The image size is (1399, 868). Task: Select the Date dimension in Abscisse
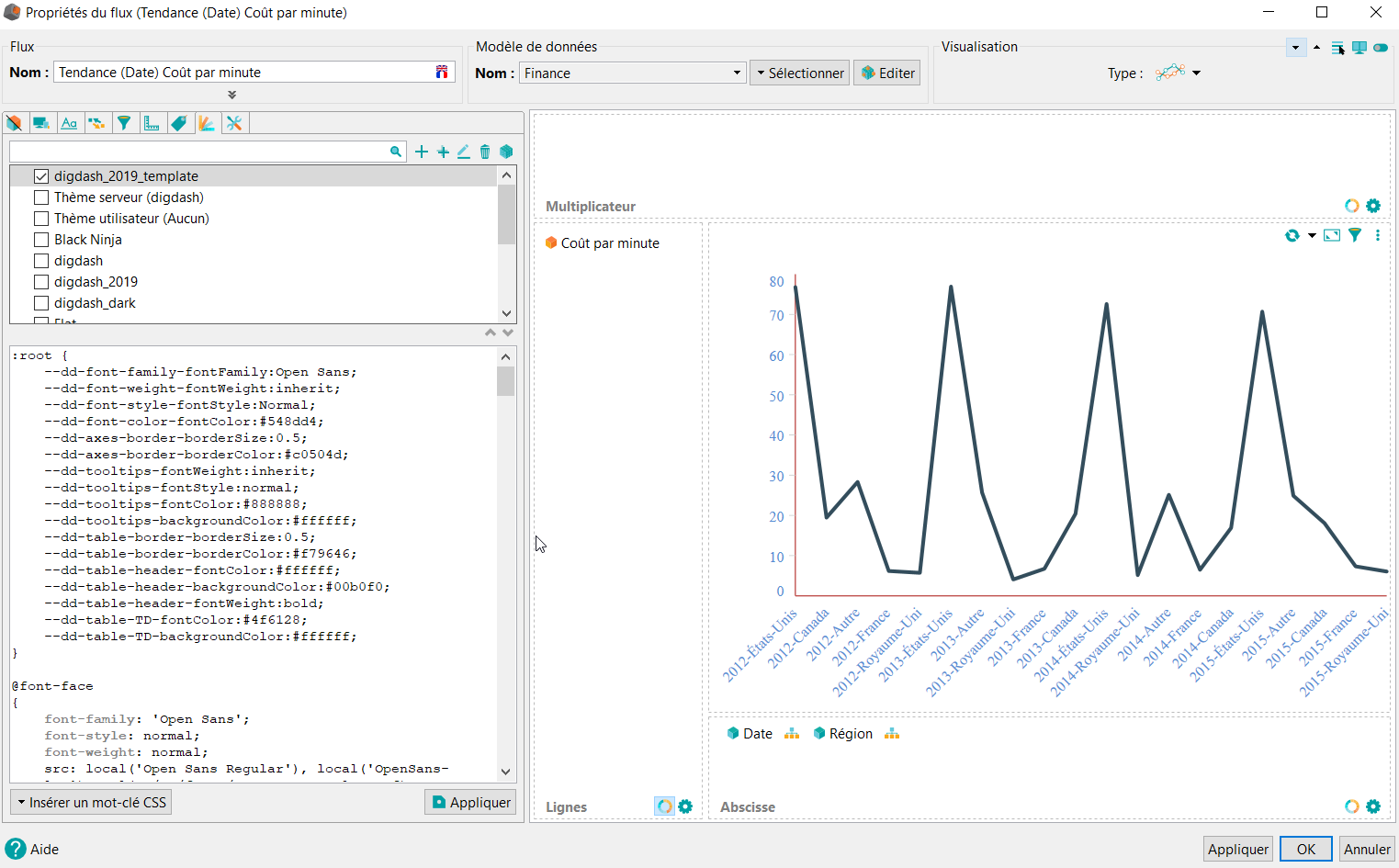(x=750, y=733)
